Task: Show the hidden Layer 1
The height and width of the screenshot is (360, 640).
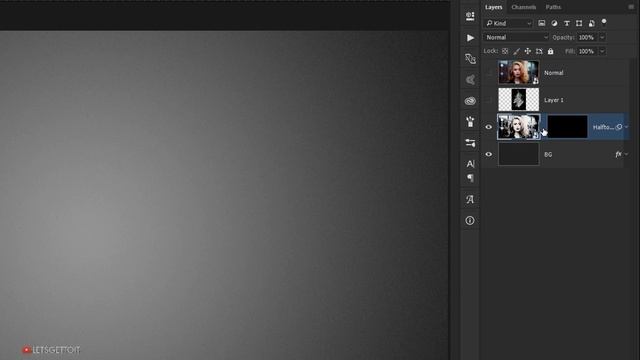Action: tap(489, 100)
